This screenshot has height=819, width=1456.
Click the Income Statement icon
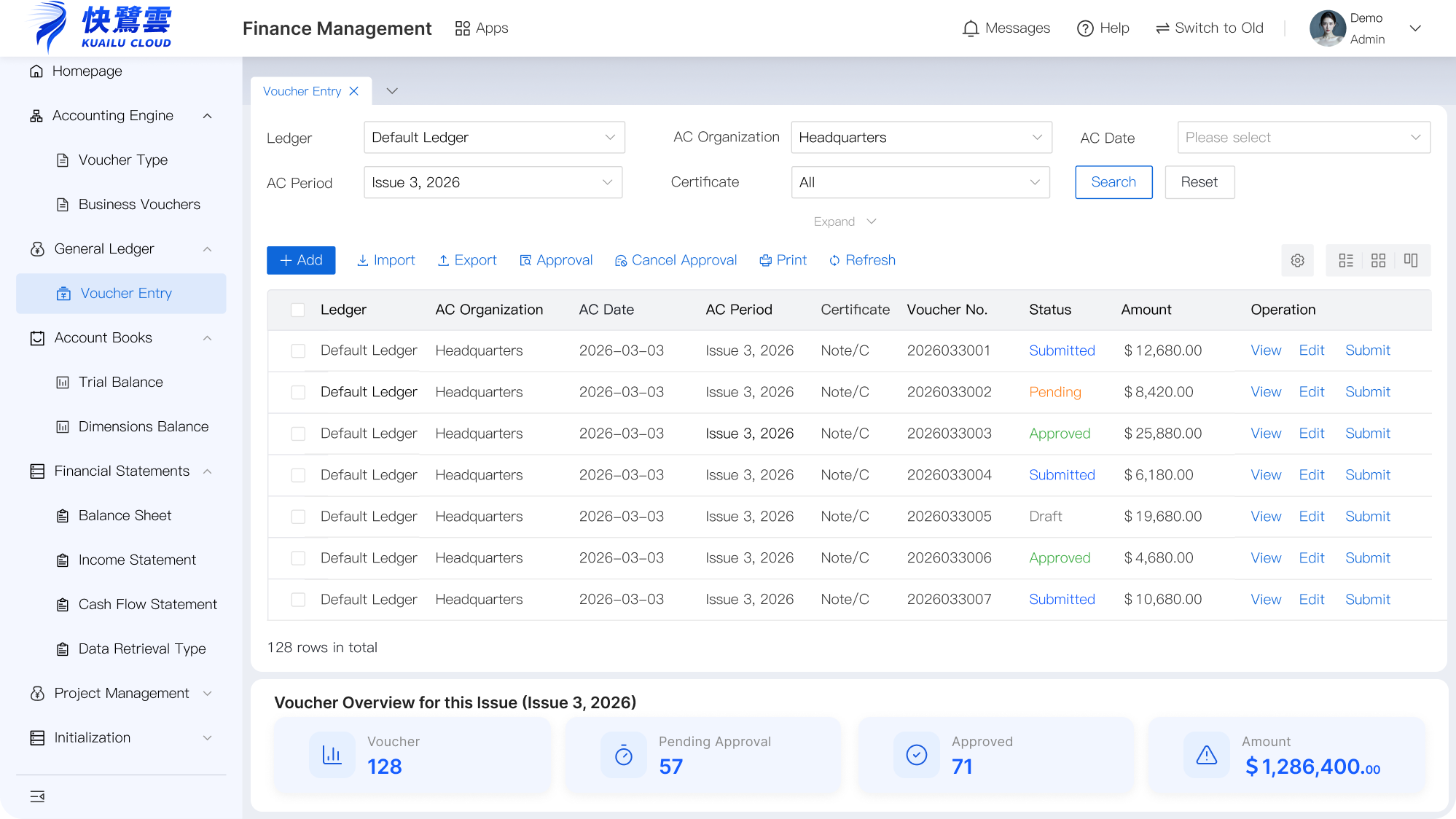coord(63,560)
